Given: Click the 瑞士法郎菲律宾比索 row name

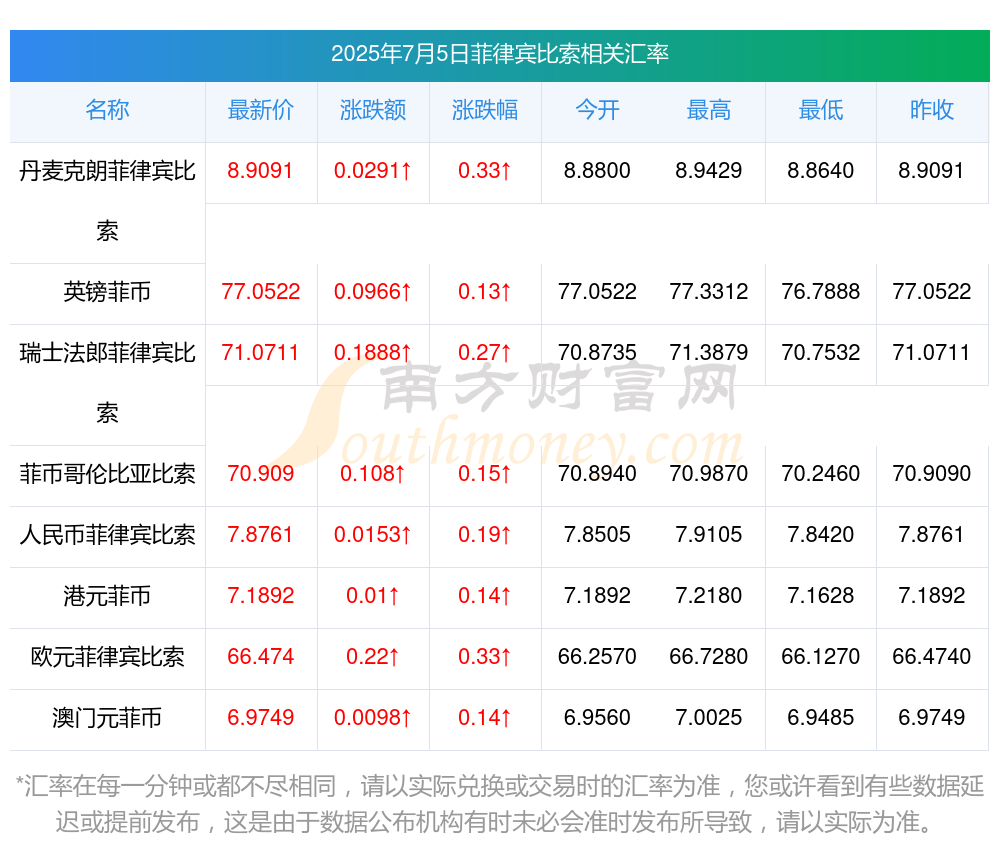Looking at the screenshot, I should [107, 383].
